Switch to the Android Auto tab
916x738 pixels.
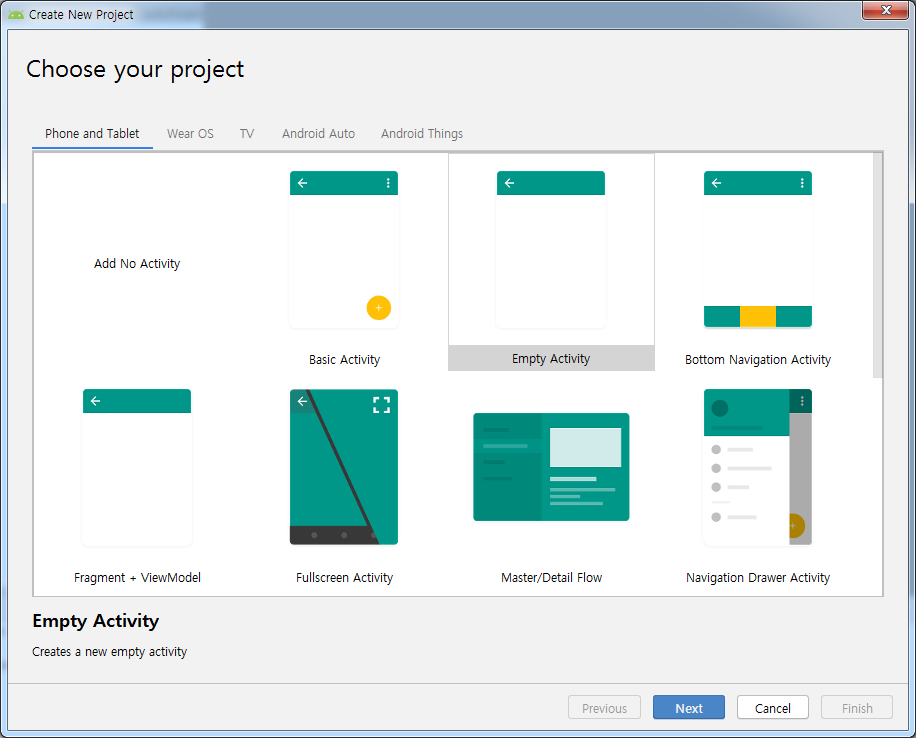[x=318, y=134]
